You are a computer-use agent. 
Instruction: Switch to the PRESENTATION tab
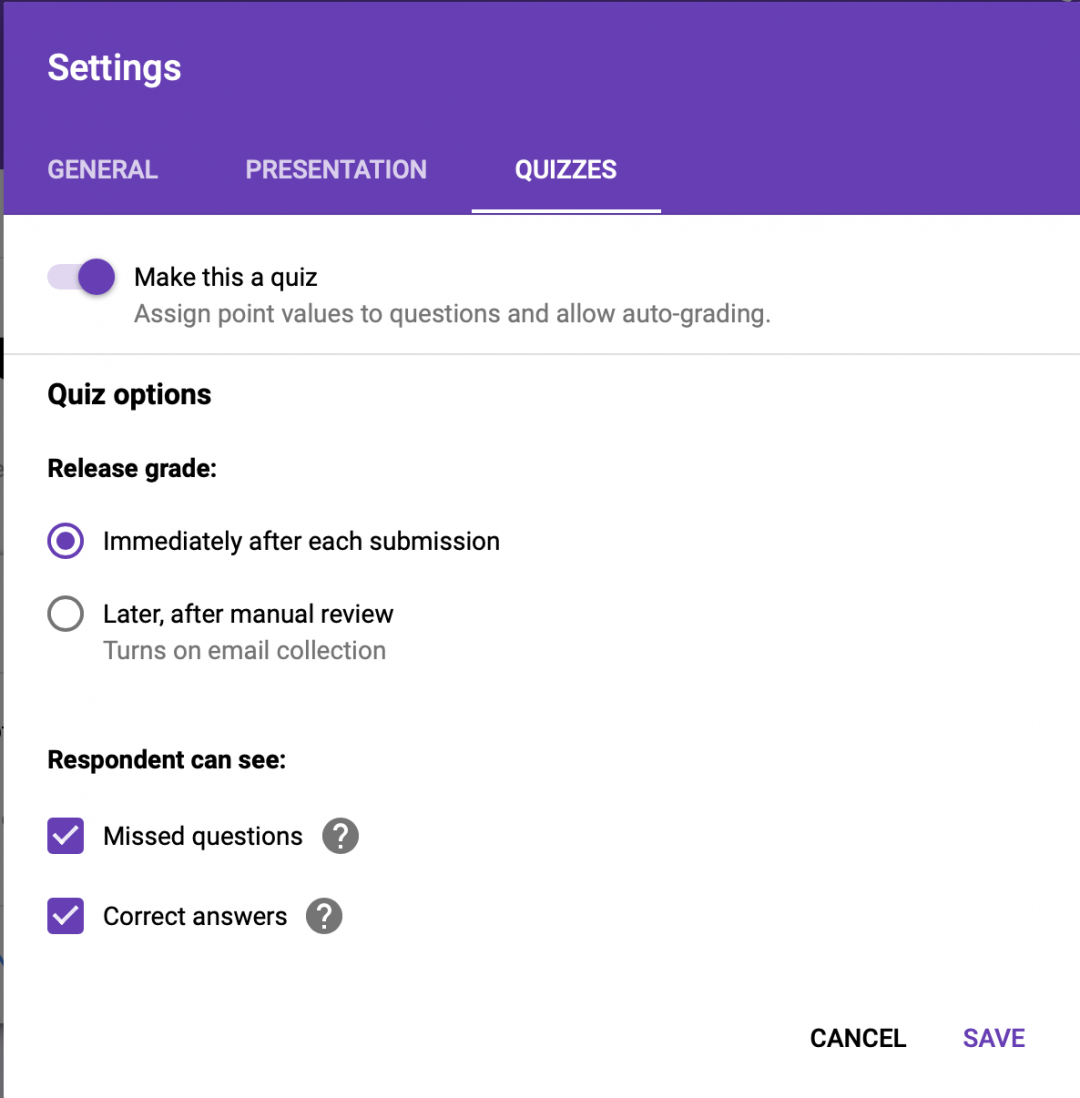pos(336,169)
